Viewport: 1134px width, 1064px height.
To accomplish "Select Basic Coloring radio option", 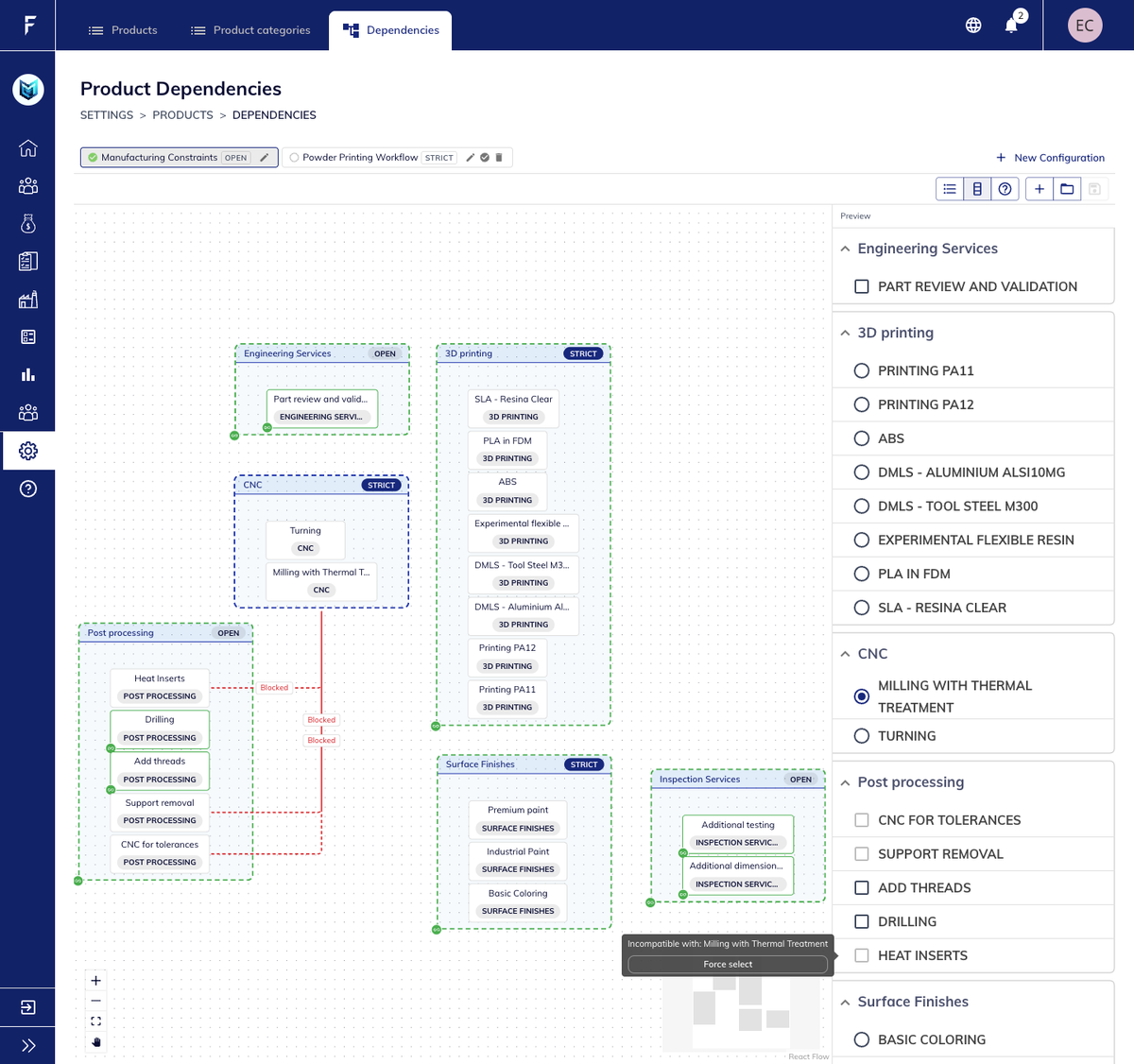I will point(862,1039).
